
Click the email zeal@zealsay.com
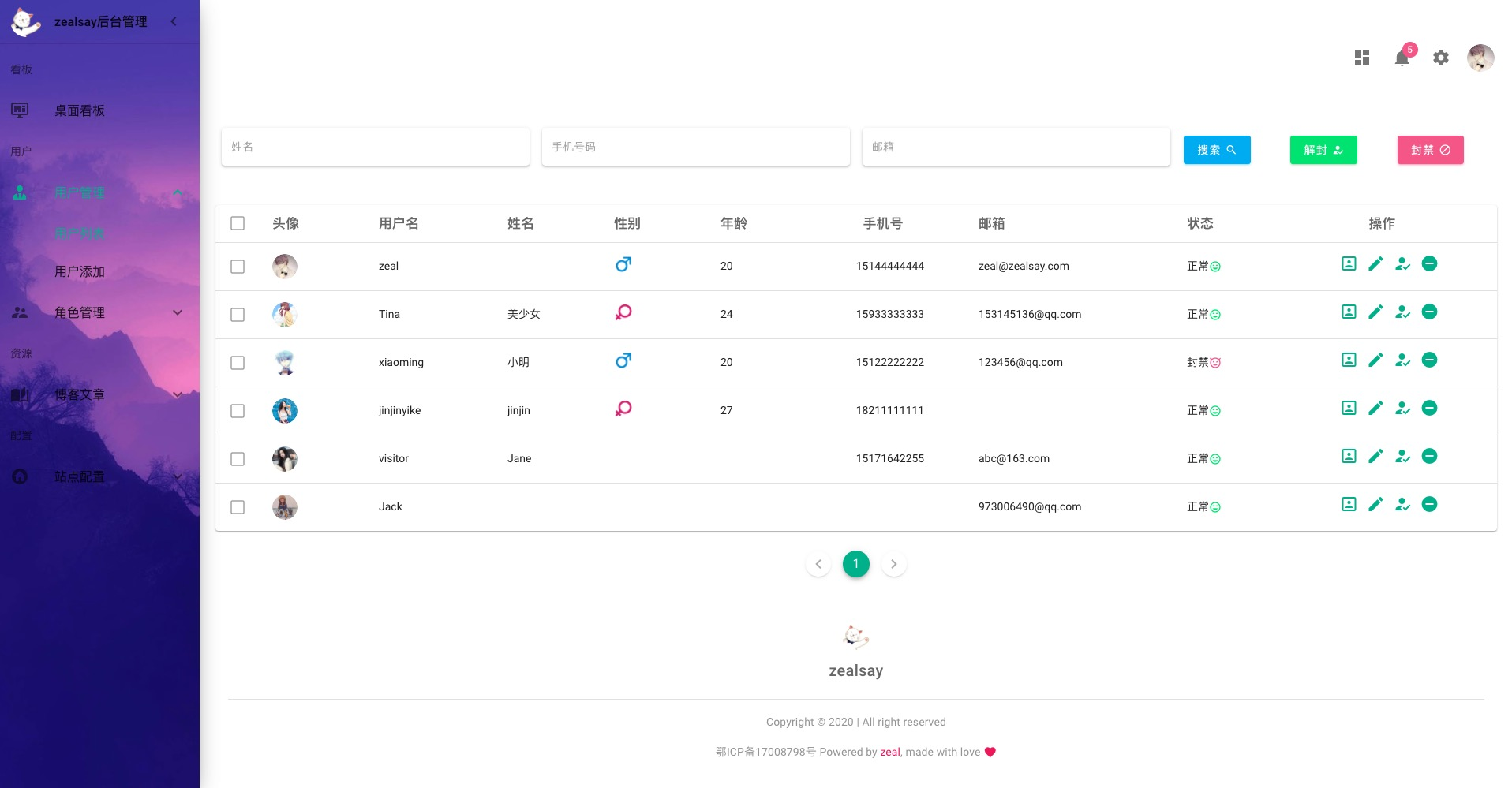coord(1024,266)
